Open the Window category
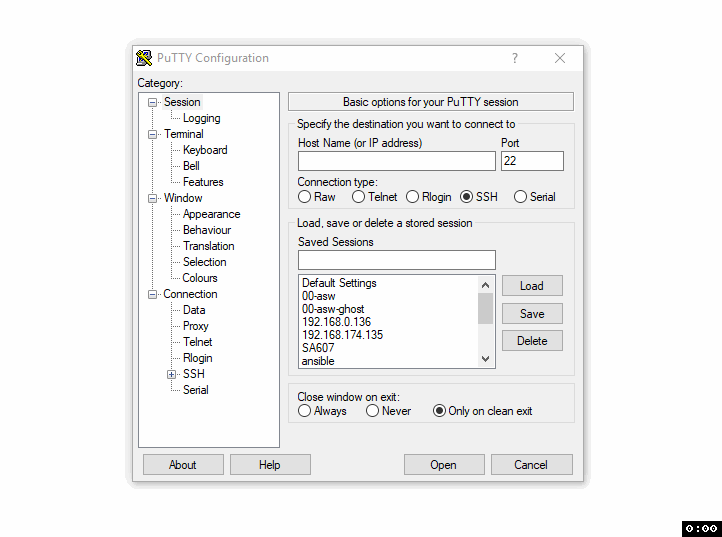 click(x=183, y=198)
